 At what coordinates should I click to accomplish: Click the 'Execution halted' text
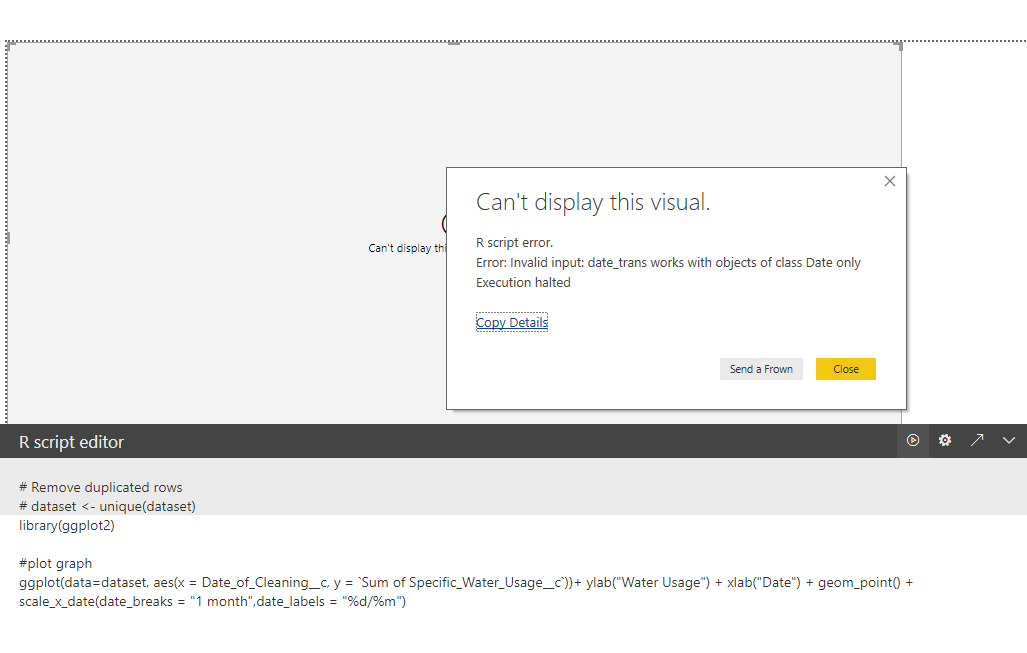click(x=523, y=282)
